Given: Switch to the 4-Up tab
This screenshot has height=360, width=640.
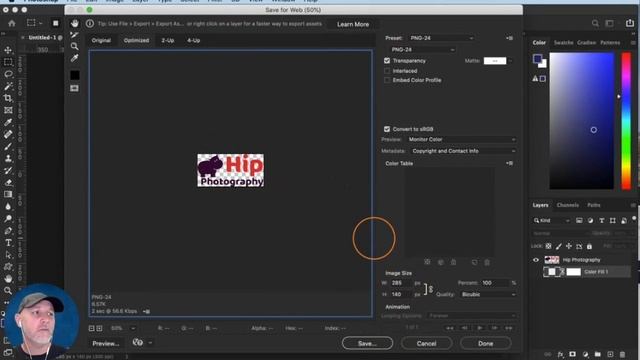Looking at the screenshot, I should [x=193, y=40].
